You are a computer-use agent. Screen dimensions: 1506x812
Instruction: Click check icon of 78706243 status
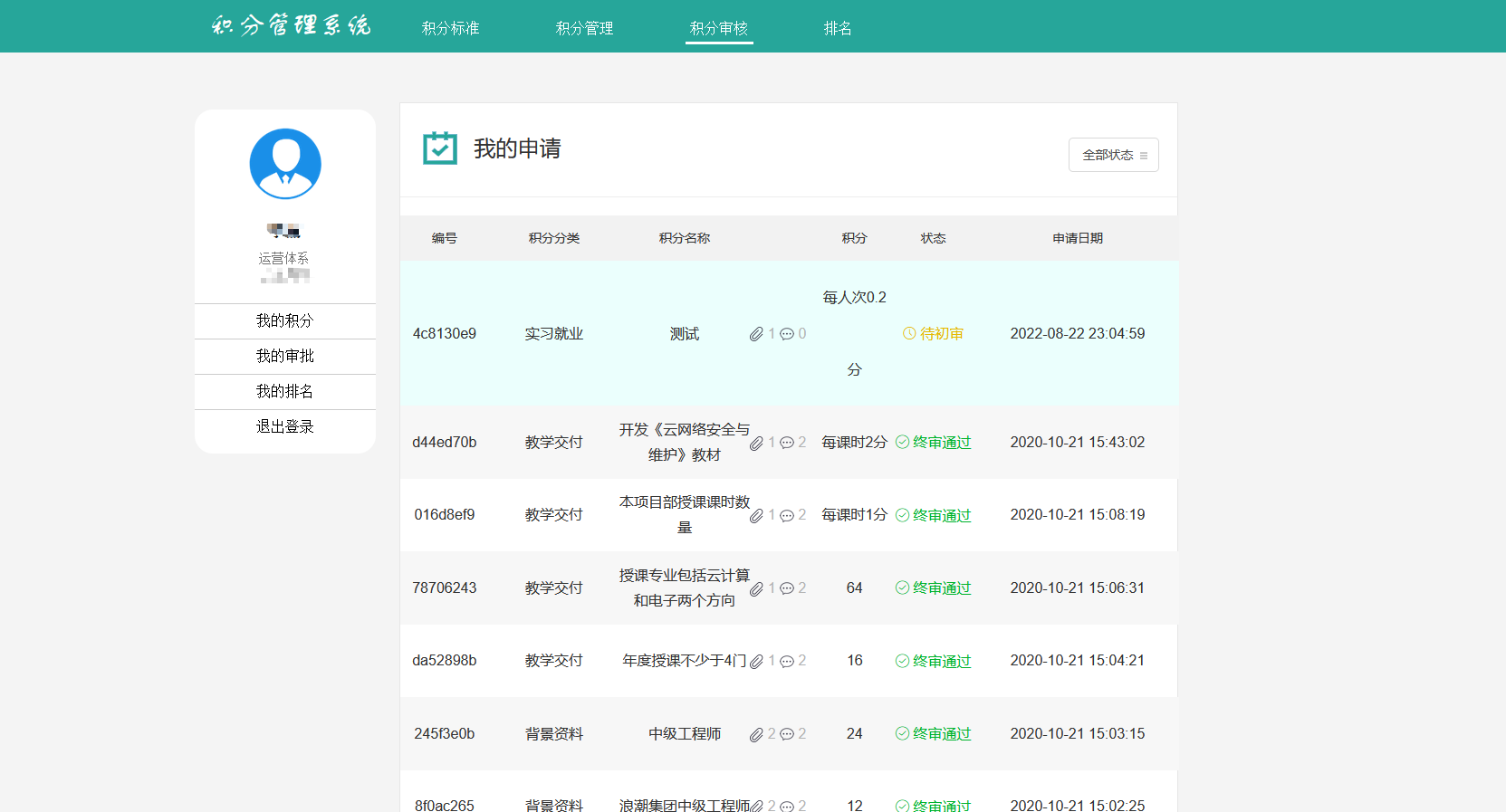pyautogui.click(x=902, y=588)
